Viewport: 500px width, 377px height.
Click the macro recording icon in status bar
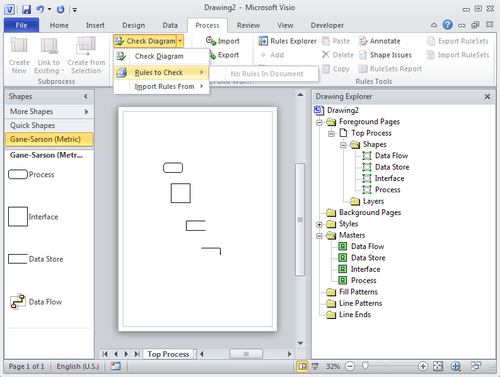coord(116,366)
